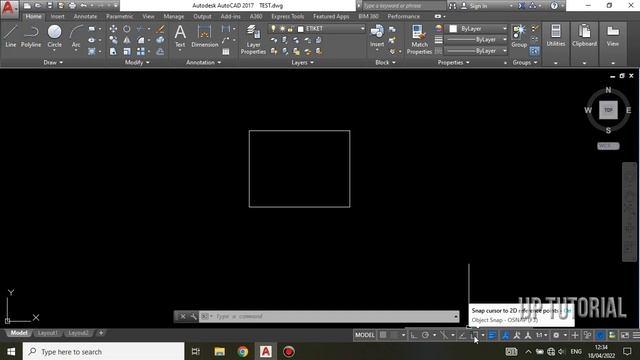The width and height of the screenshot is (640, 360).
Task: Select the Stretch tool
Action: pos(113,51)
